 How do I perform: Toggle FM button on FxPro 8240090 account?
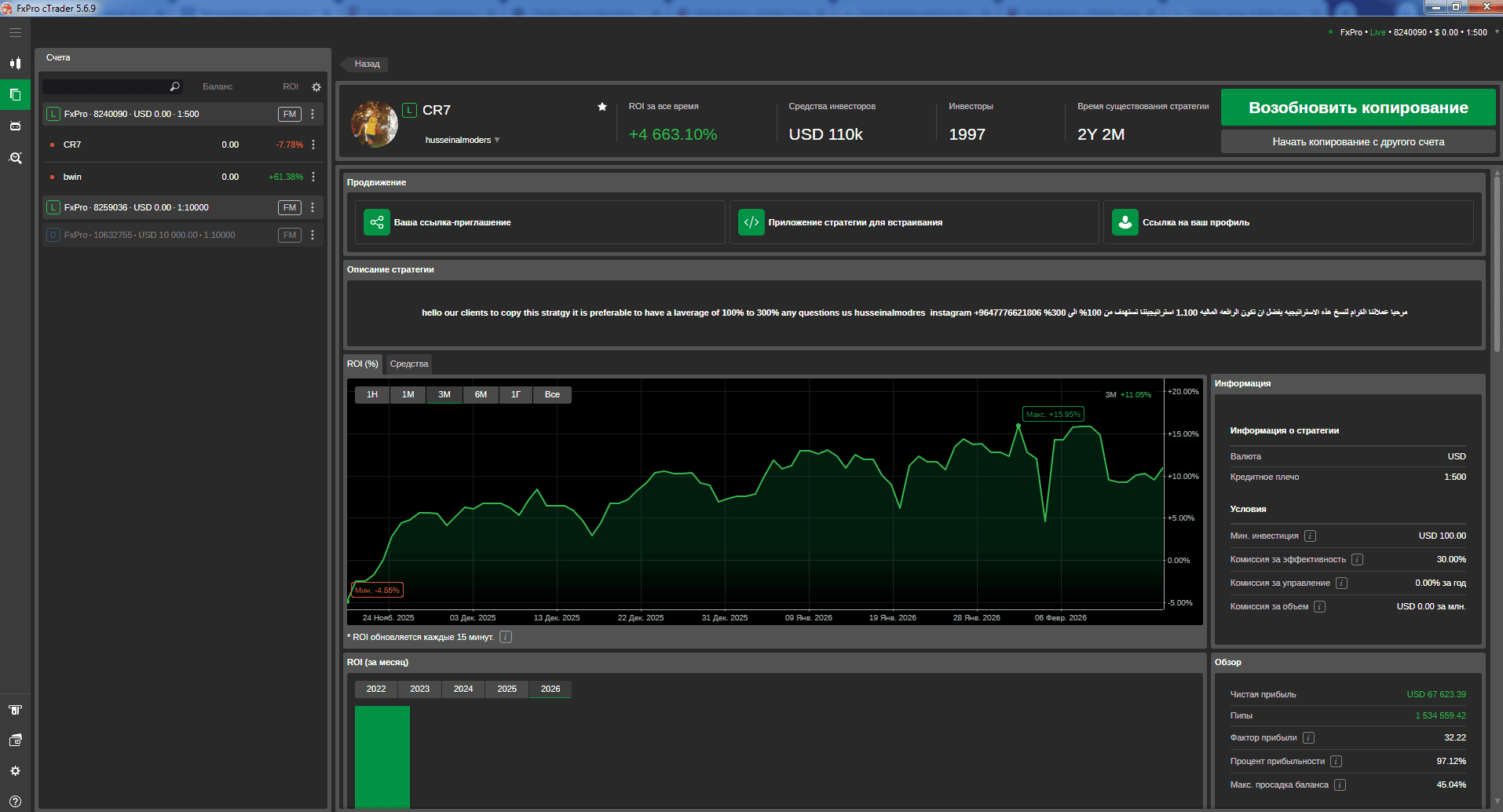290,114
